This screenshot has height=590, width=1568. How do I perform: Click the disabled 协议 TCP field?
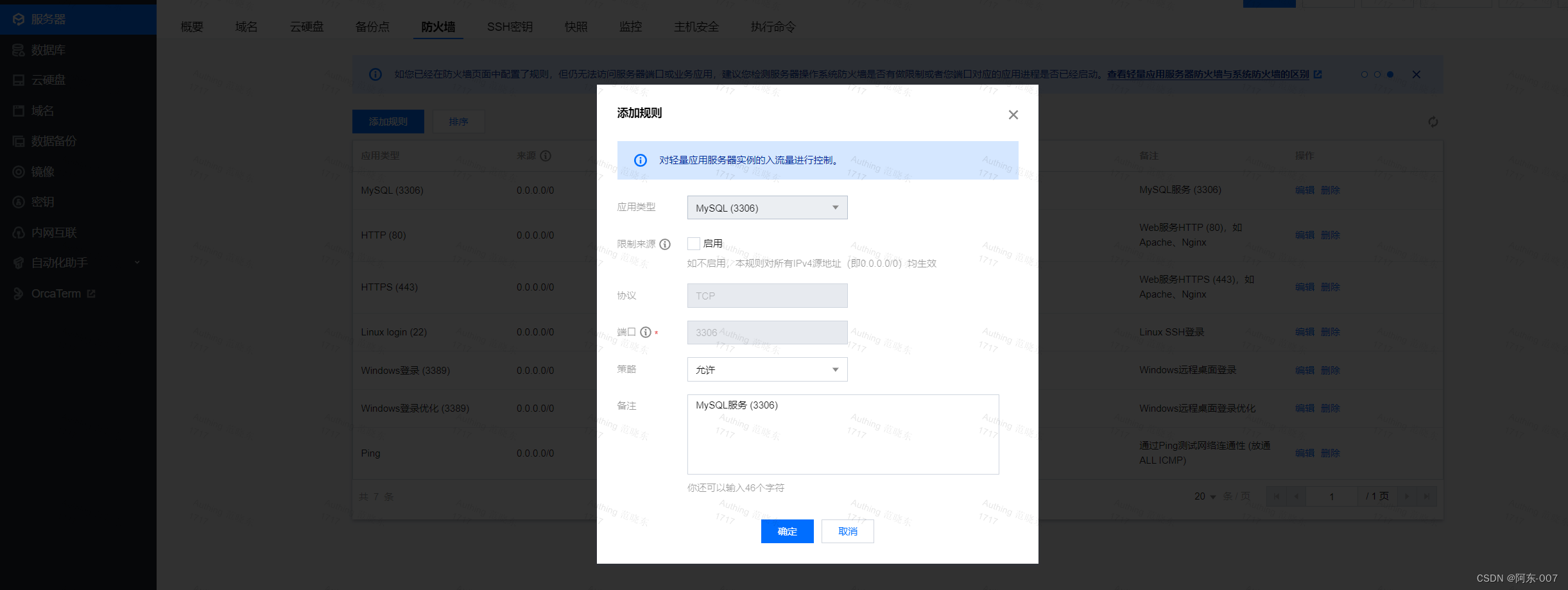point(767,296)
